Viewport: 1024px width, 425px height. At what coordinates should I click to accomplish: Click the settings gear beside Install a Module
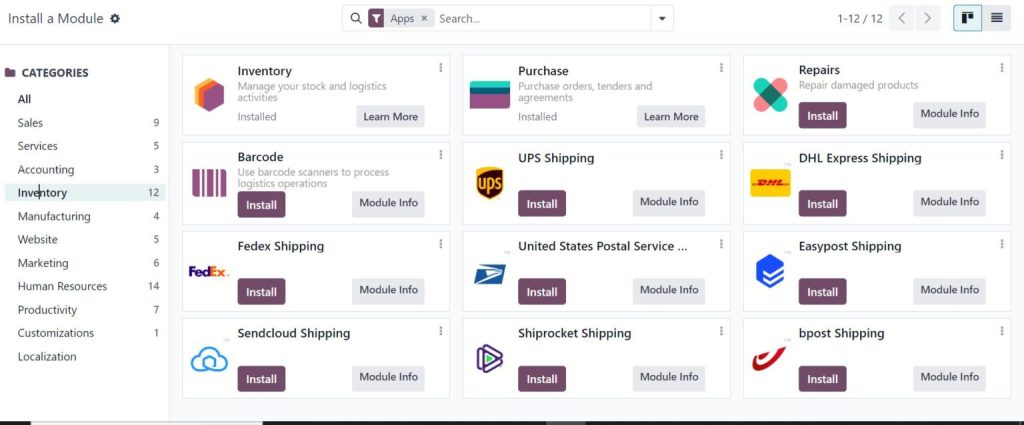coord(115,19)
